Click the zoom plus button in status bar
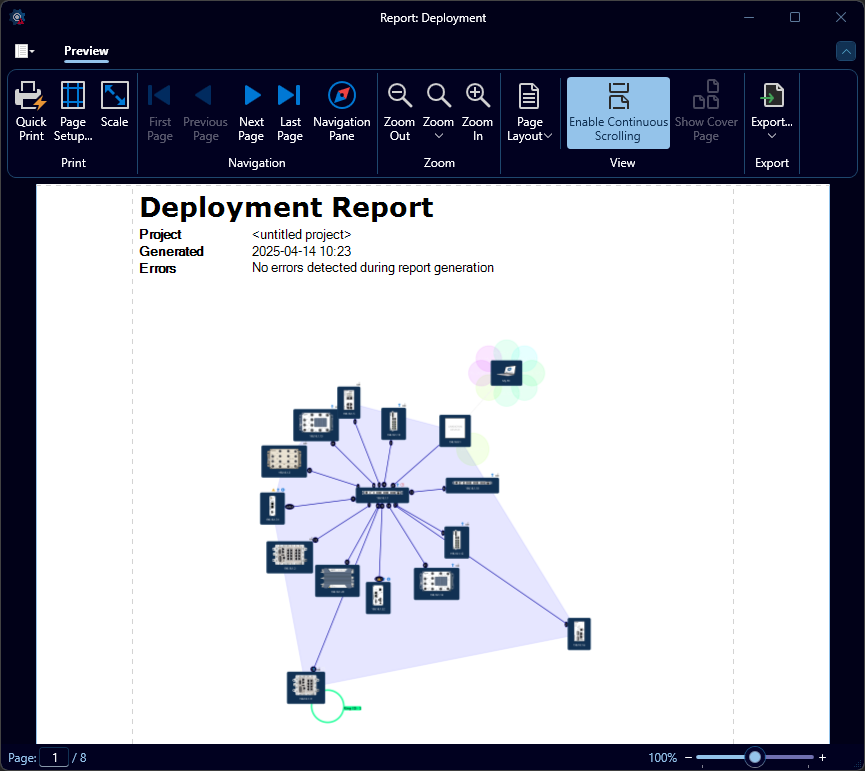Screen dimensions: 865x771 (x=822, y=757)
